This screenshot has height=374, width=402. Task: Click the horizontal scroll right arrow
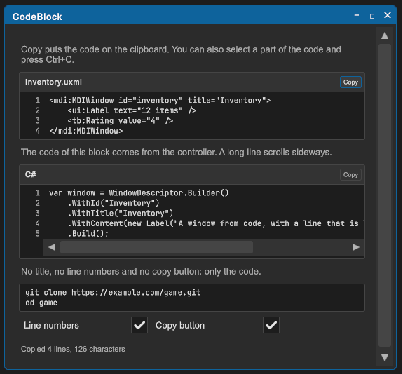(x=356, y=247)
